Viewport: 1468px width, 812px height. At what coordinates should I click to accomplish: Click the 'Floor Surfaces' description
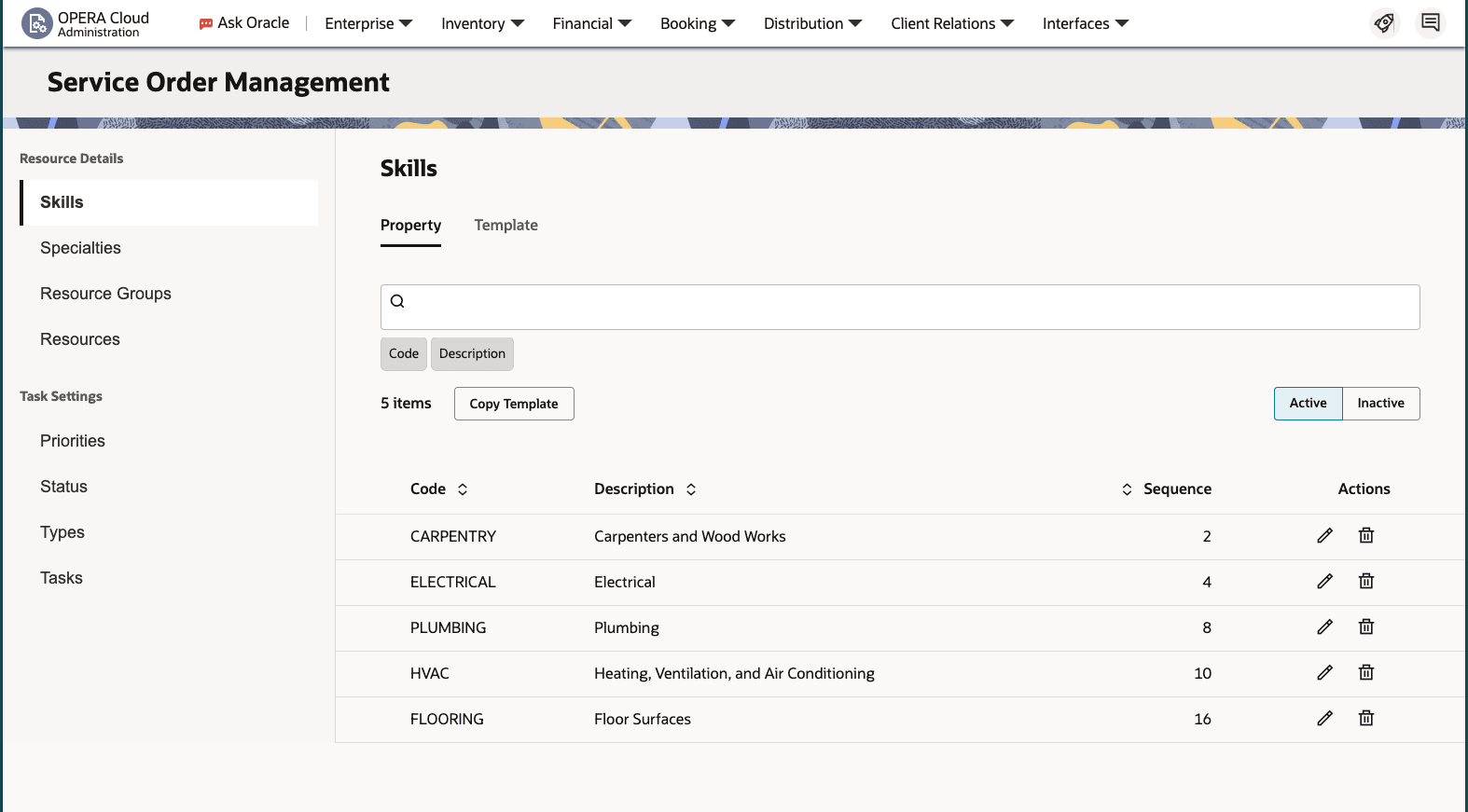643,719
